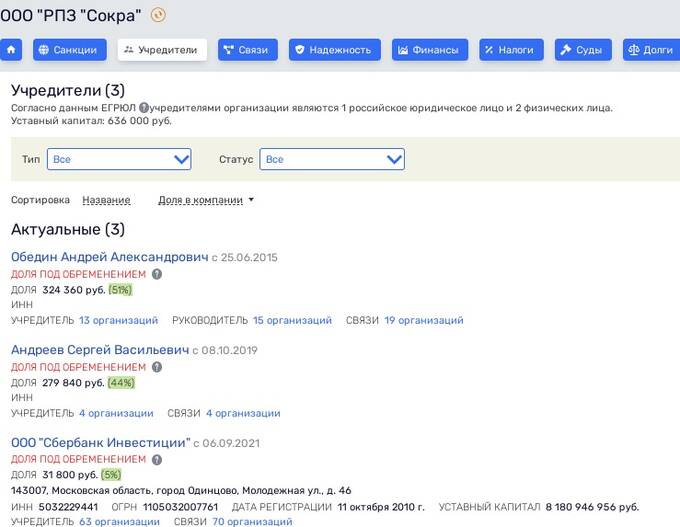This screenshot has width=680, height=527.
Task: Click the share amount 279 840 руб.
Action: 74,383
